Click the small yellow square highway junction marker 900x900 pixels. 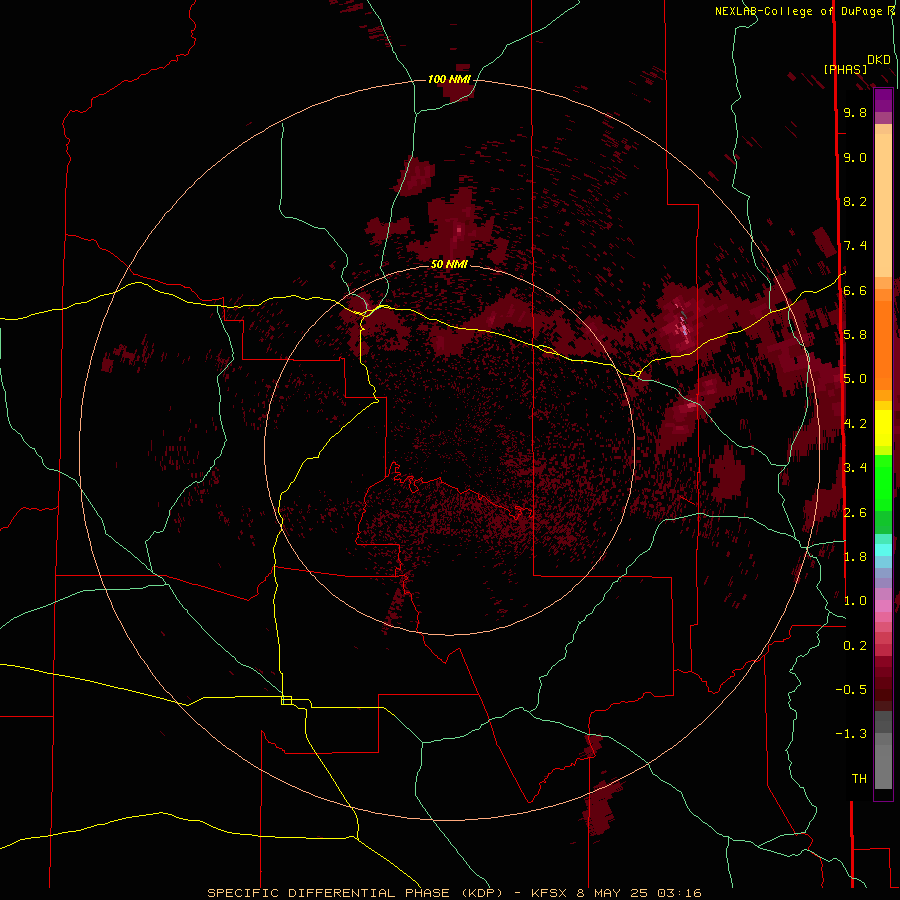point(286,700)
